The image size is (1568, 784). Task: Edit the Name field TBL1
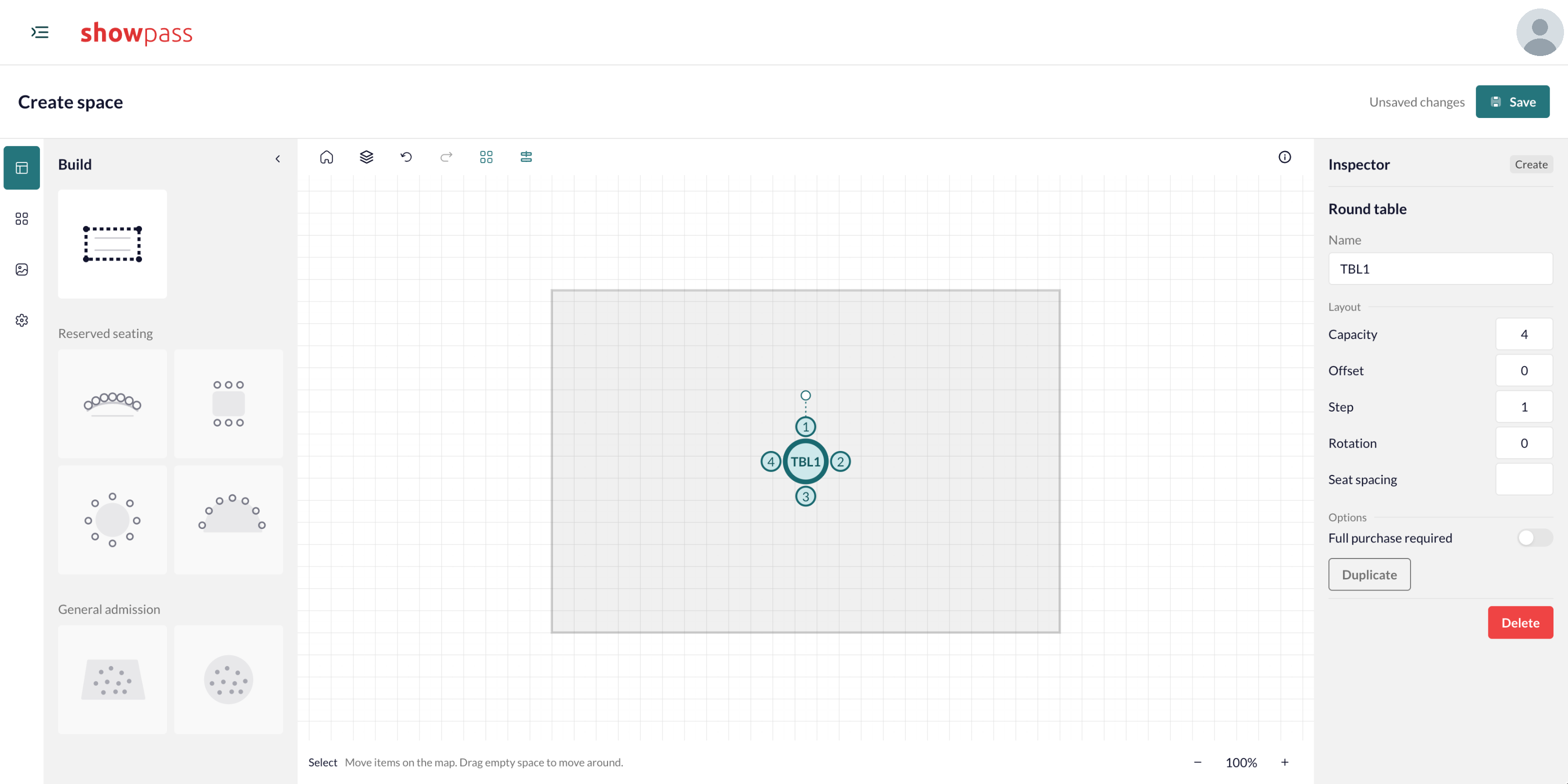pyautogui.click(x=1440, y=269)
